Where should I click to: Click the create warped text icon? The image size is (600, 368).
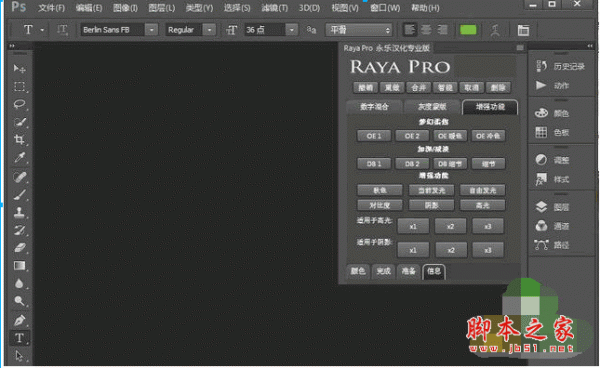point(496,30)
